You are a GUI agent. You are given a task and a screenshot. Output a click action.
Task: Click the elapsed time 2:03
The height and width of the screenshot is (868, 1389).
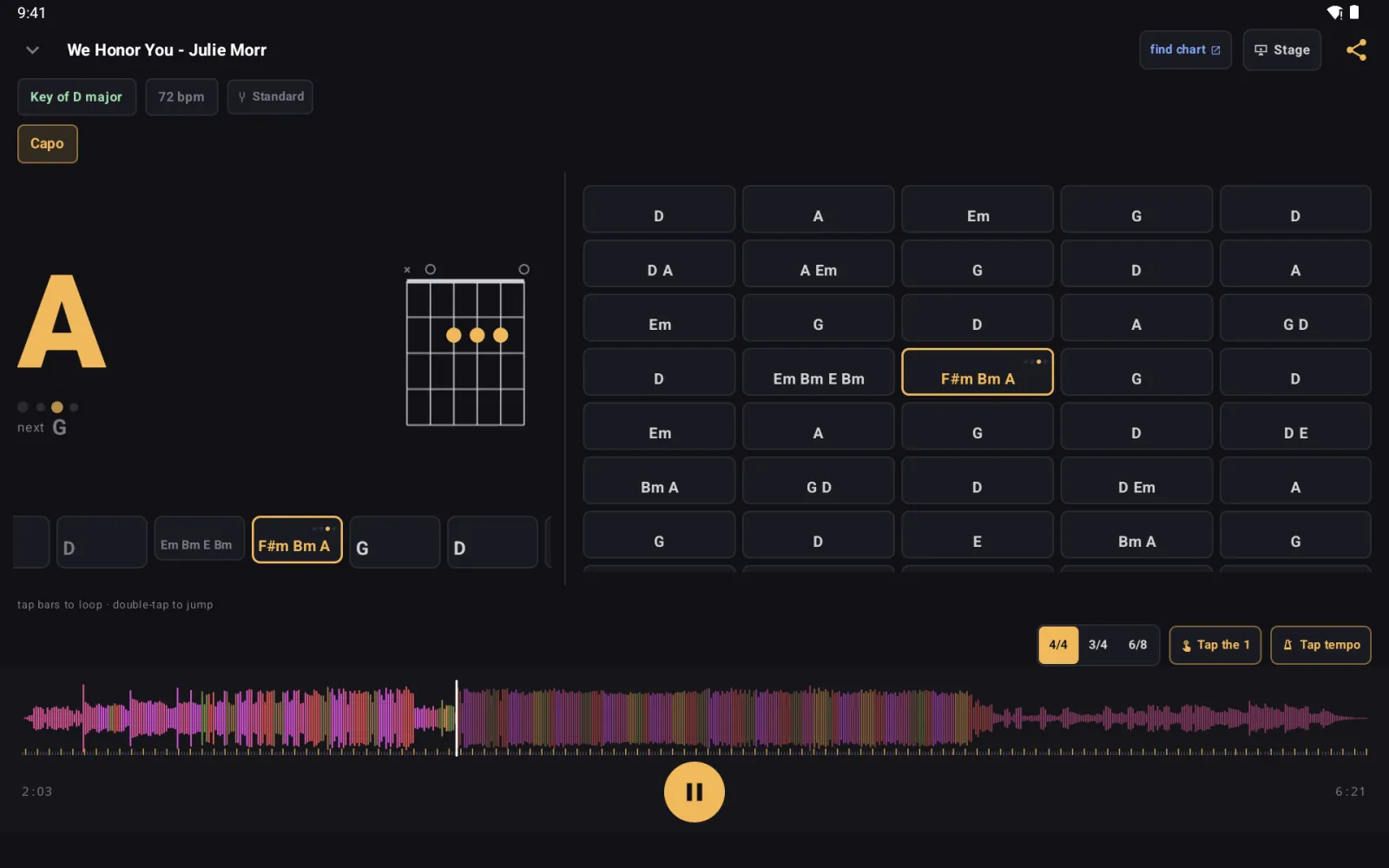coord(37,792)
